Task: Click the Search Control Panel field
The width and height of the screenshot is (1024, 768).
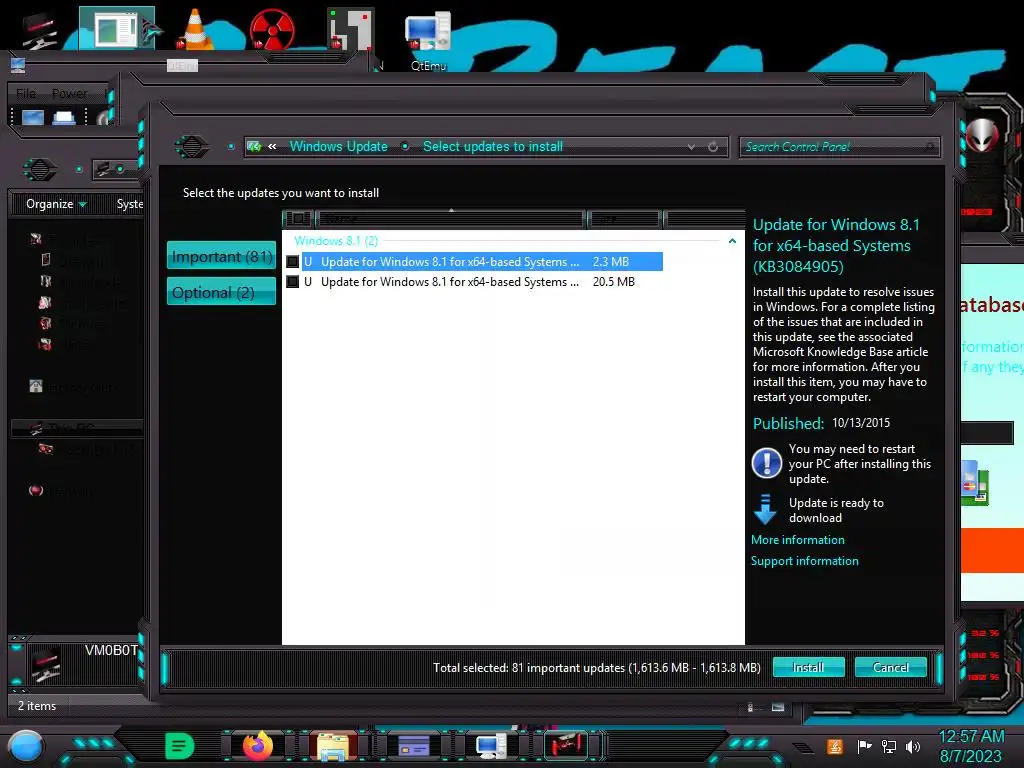Action: point(840,147)
